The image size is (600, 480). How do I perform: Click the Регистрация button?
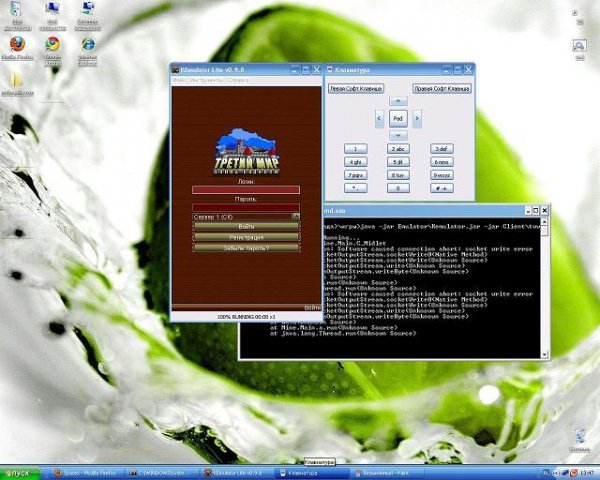coord(246,236)
